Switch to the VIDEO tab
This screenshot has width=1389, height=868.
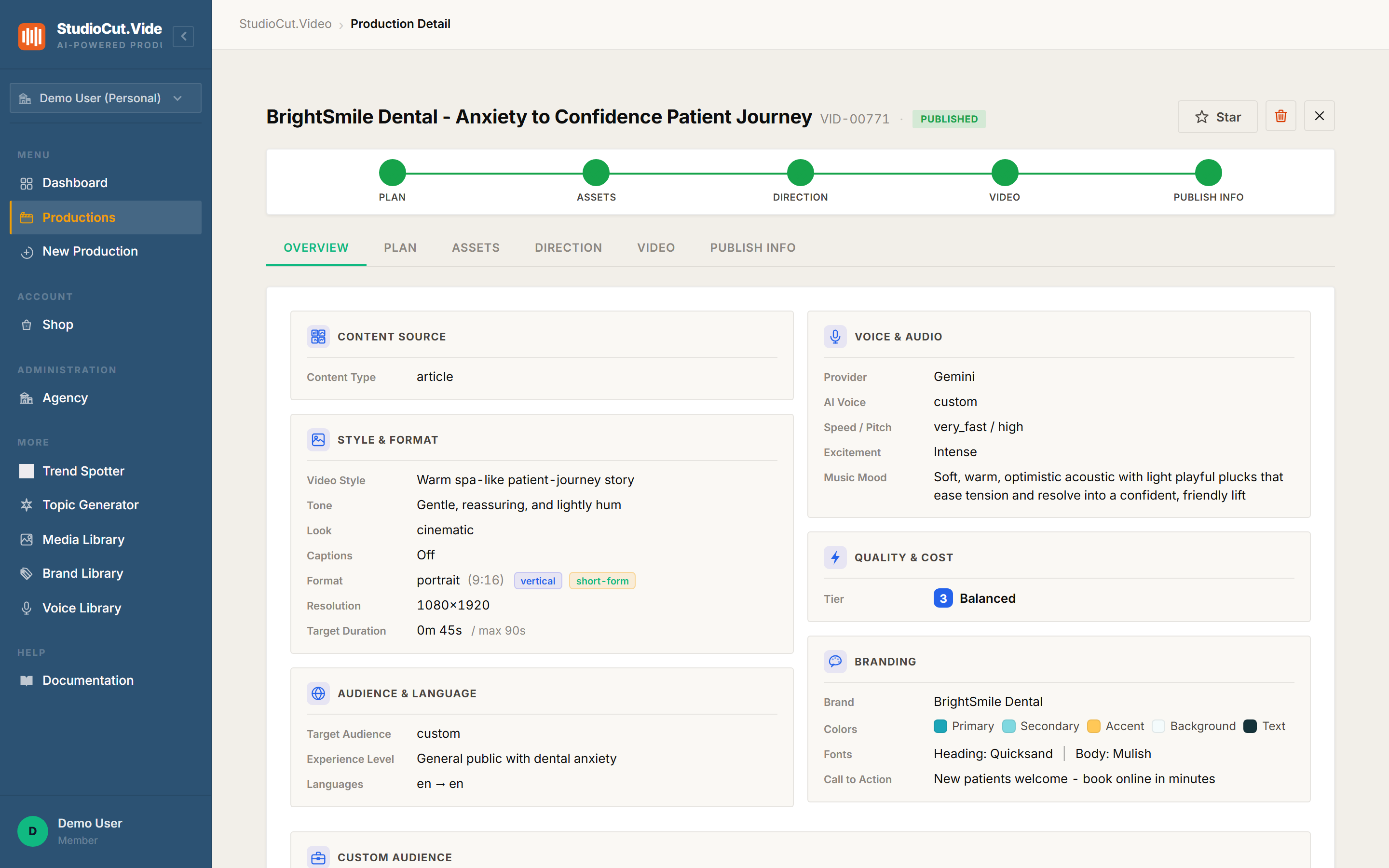point(656,248)
